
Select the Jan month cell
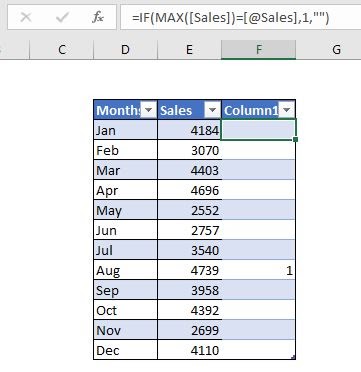[x=125, y=130]
